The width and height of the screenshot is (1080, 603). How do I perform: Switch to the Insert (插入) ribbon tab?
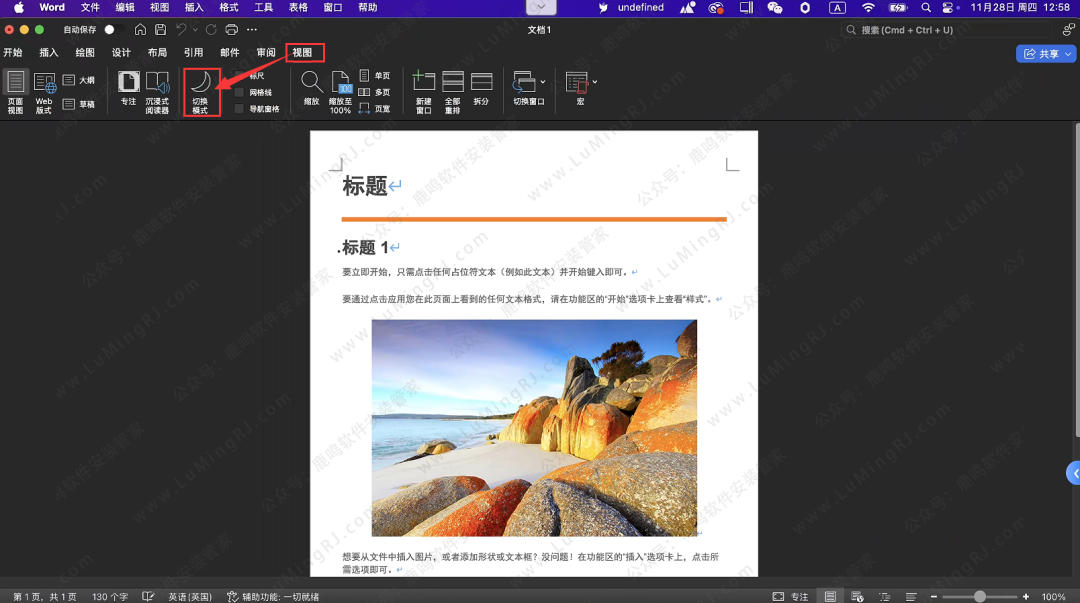(48, 52)
